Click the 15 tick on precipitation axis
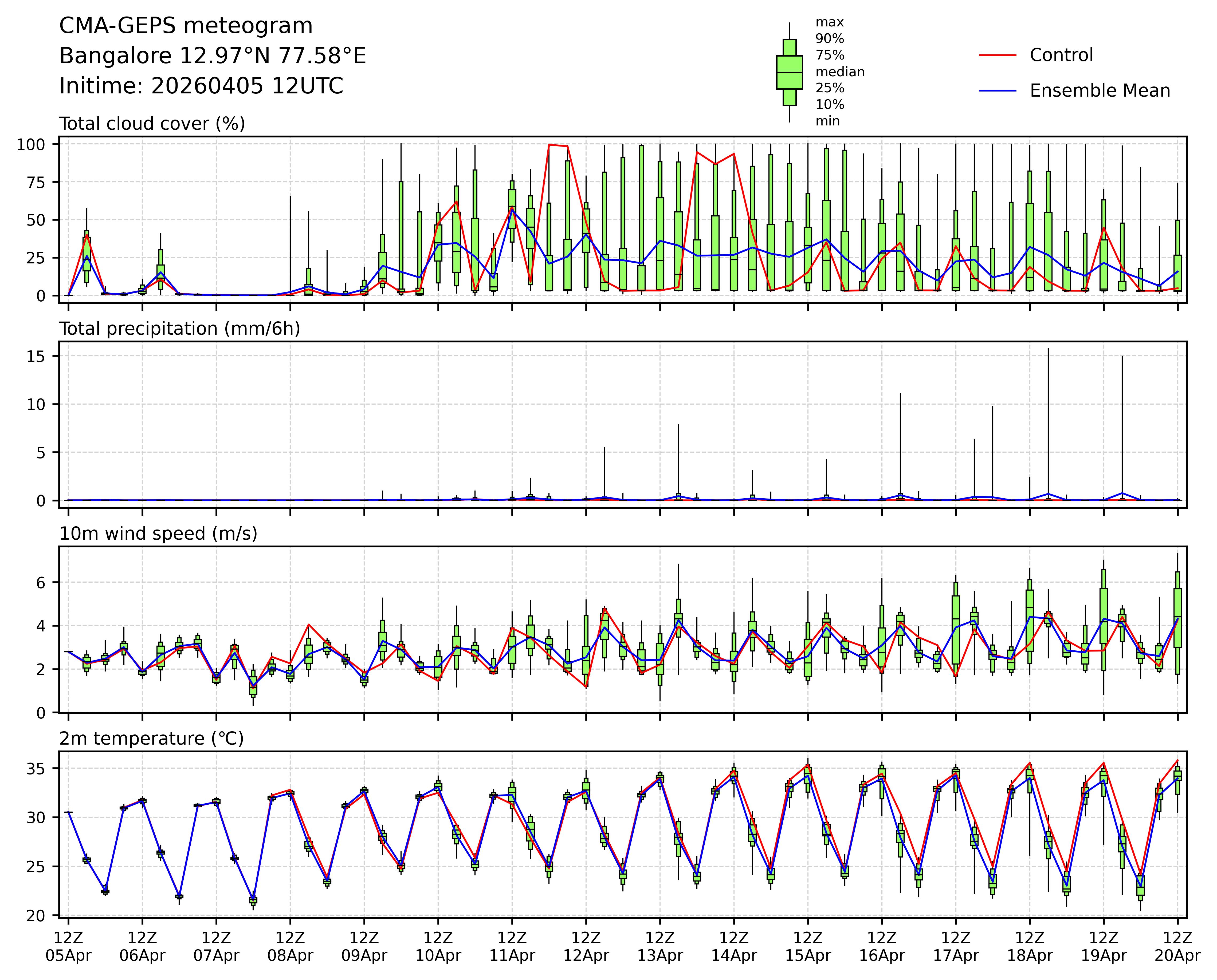Screen dimensions: 1217x980 pyautogui.click(x=36, y=356)
